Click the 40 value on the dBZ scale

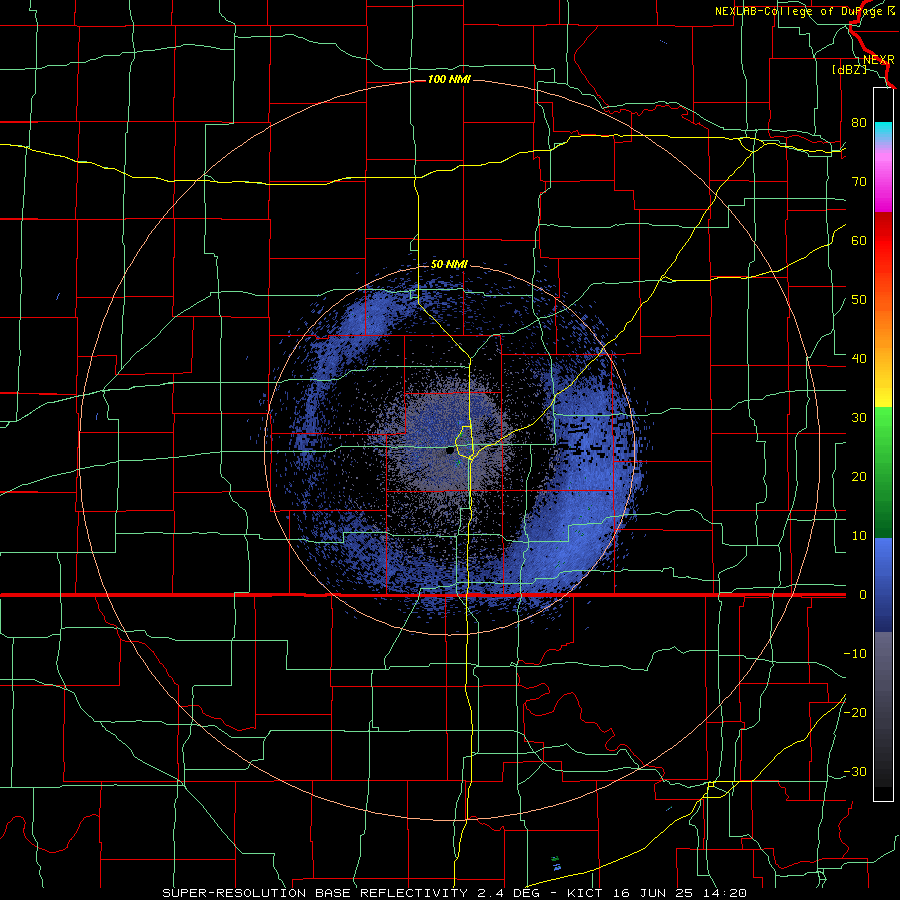tap(859, 359)
